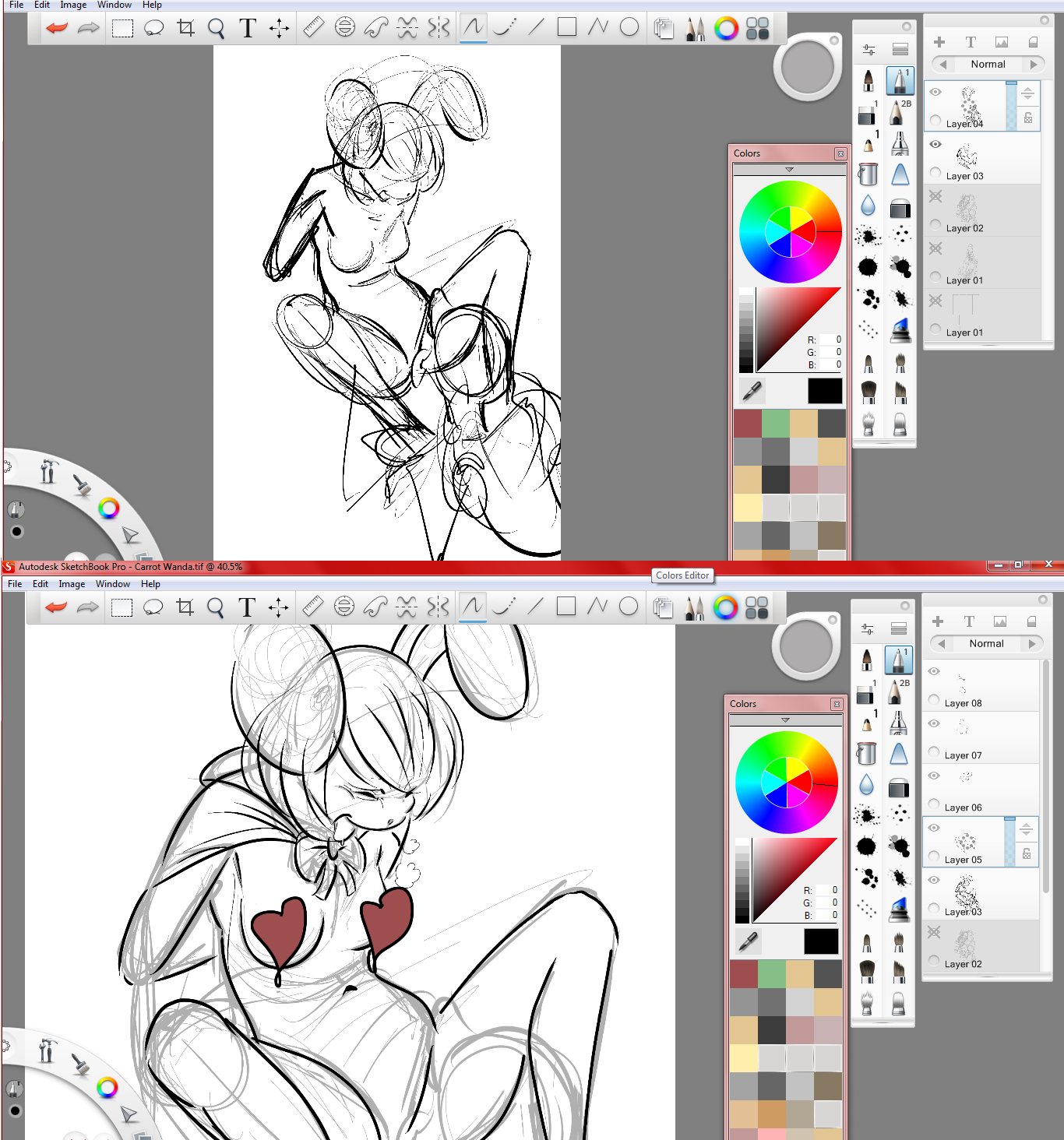Click previous blend mode arrow in Carrot Wanda window
1064x1140 pixels.
click(x=942, y=644)
